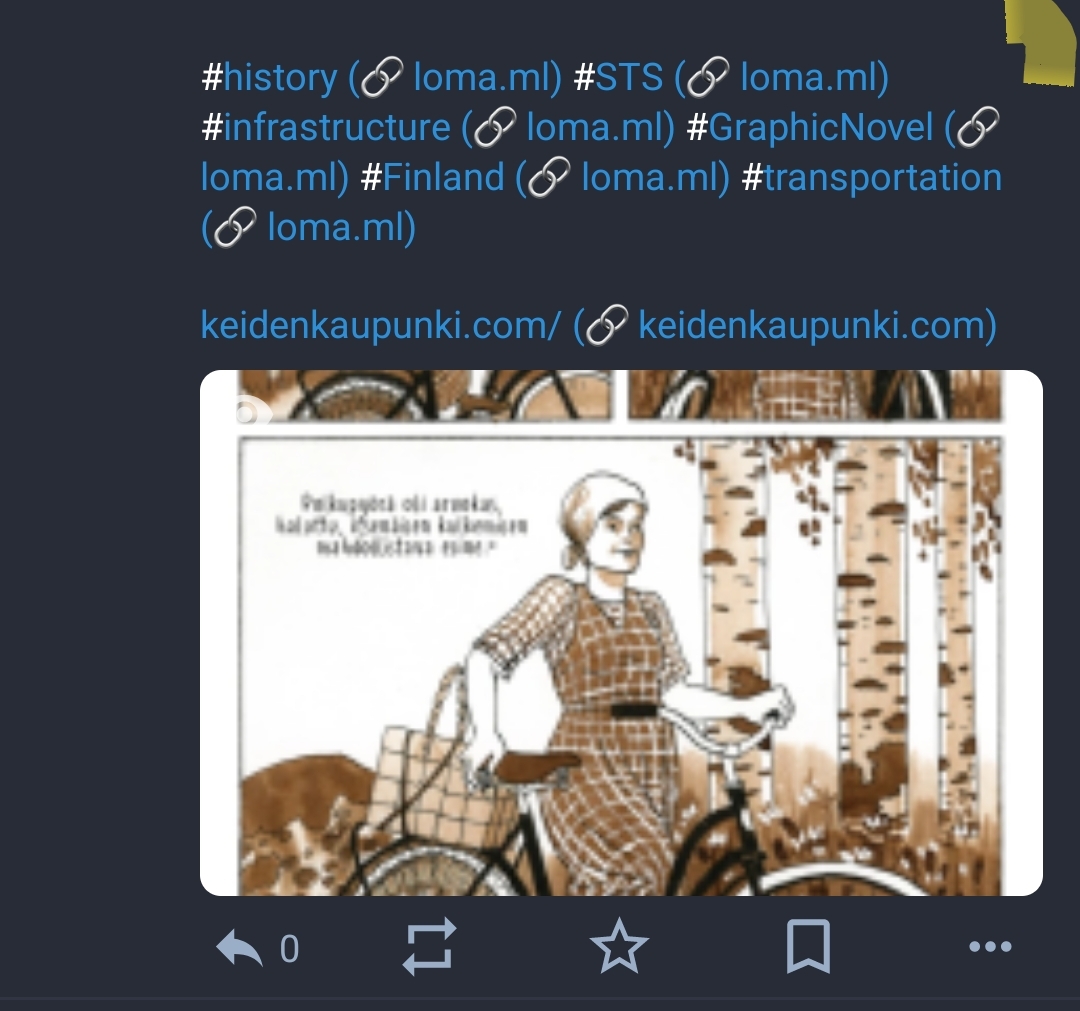This screenshot has width=1080, height=1011.
Task: Open the three-dots more menu
Action: (990, 947)
